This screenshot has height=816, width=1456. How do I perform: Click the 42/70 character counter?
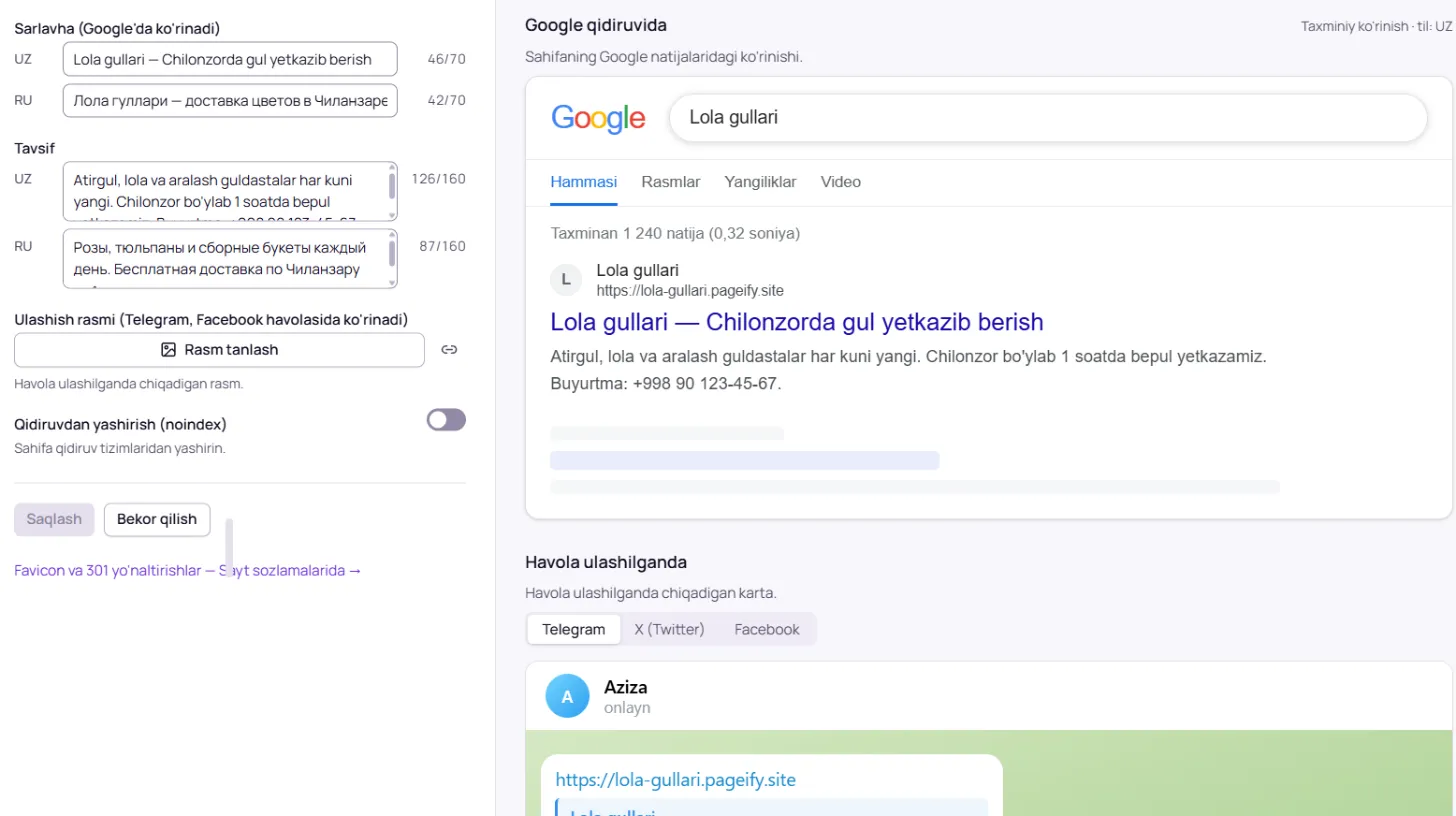tap(446, 101)
